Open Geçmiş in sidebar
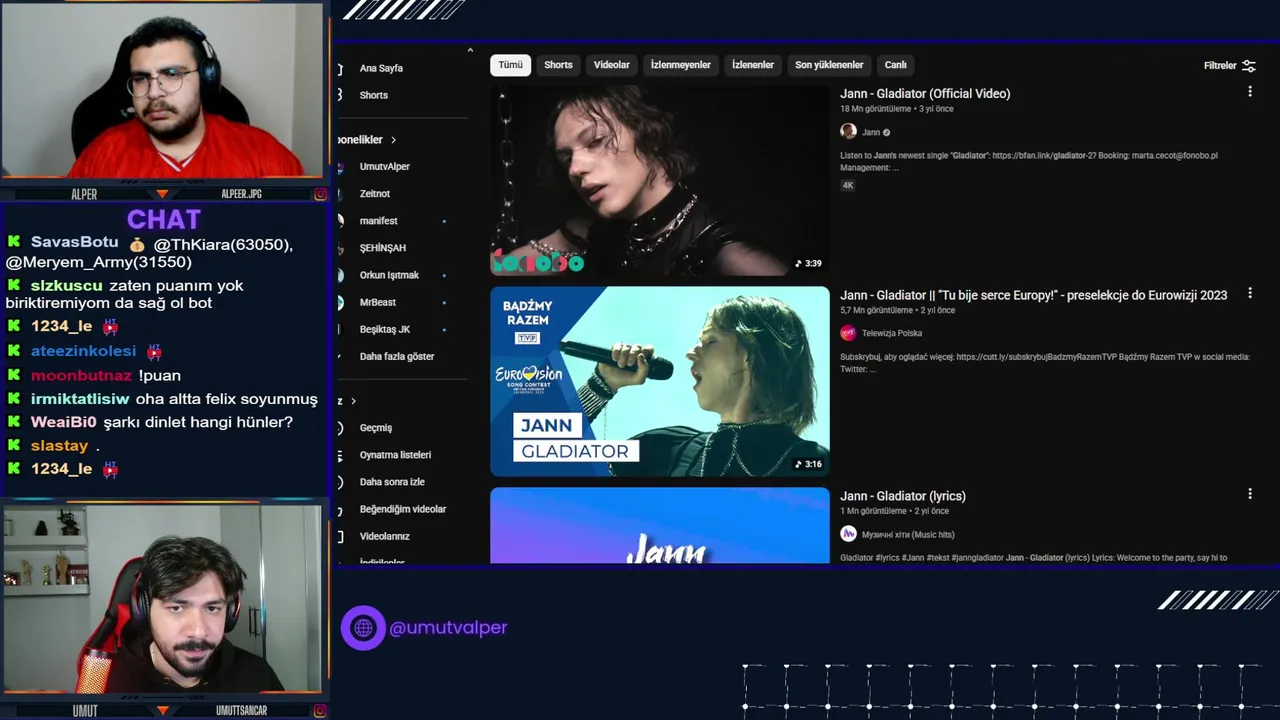 tap(376, 428)
